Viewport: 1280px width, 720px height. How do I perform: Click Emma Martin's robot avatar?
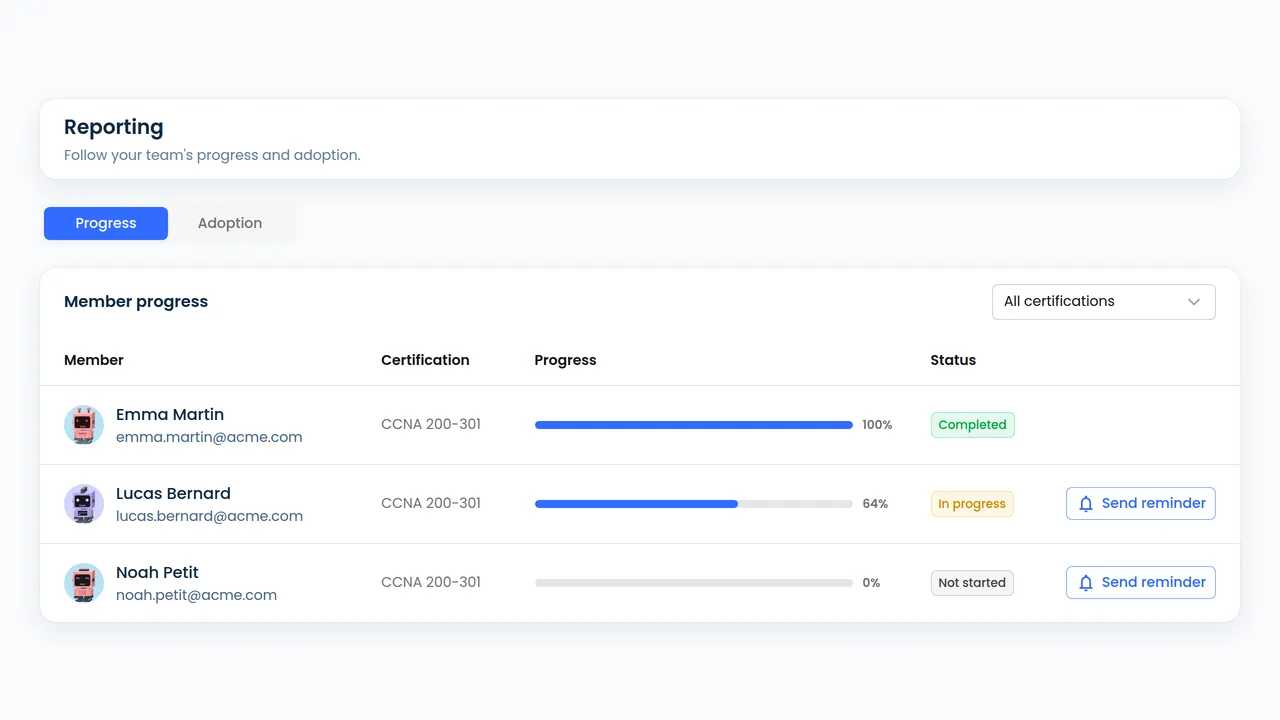pos(84,425)
